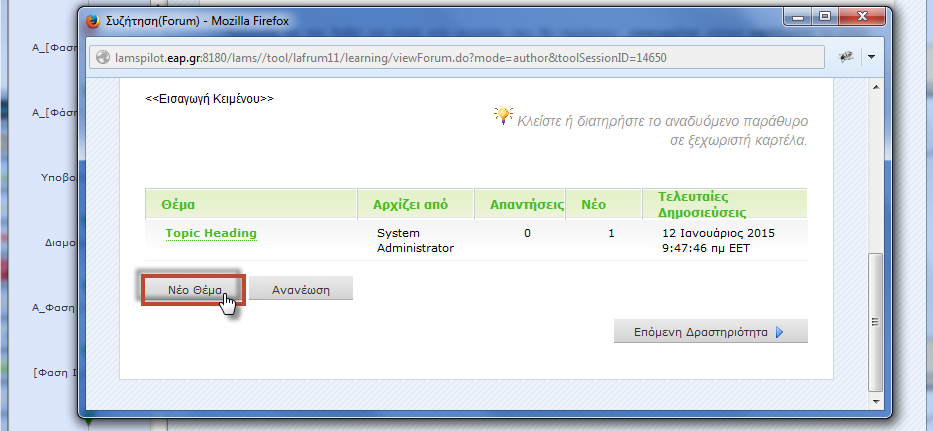
Task: Click the globe site identity icon
Action: coord(104,58)
